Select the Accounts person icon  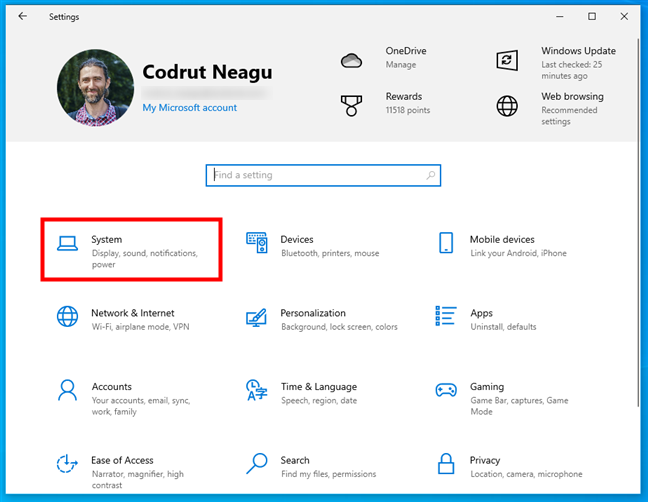pyautogui.click(x=67, y=390)
